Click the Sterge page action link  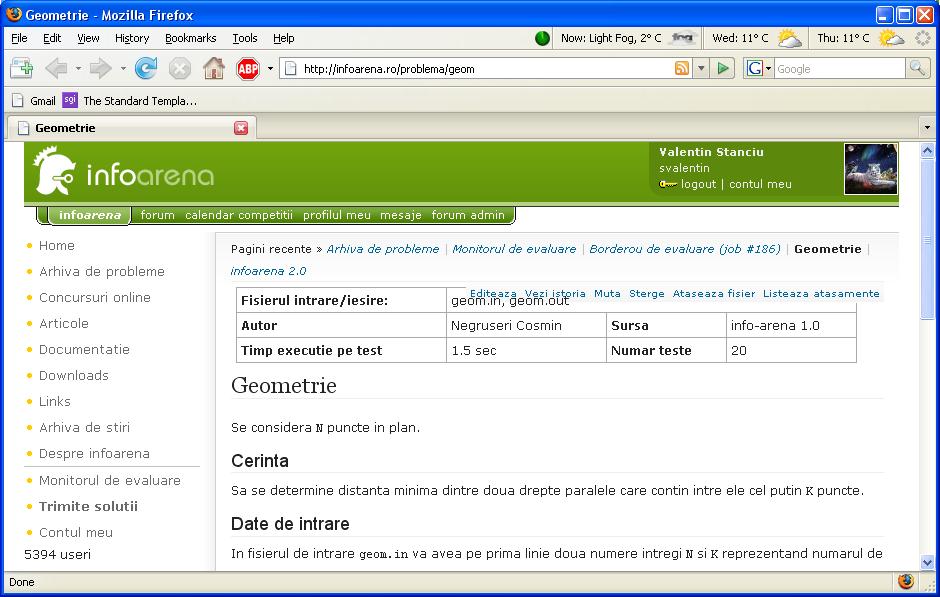click(647, 293)
